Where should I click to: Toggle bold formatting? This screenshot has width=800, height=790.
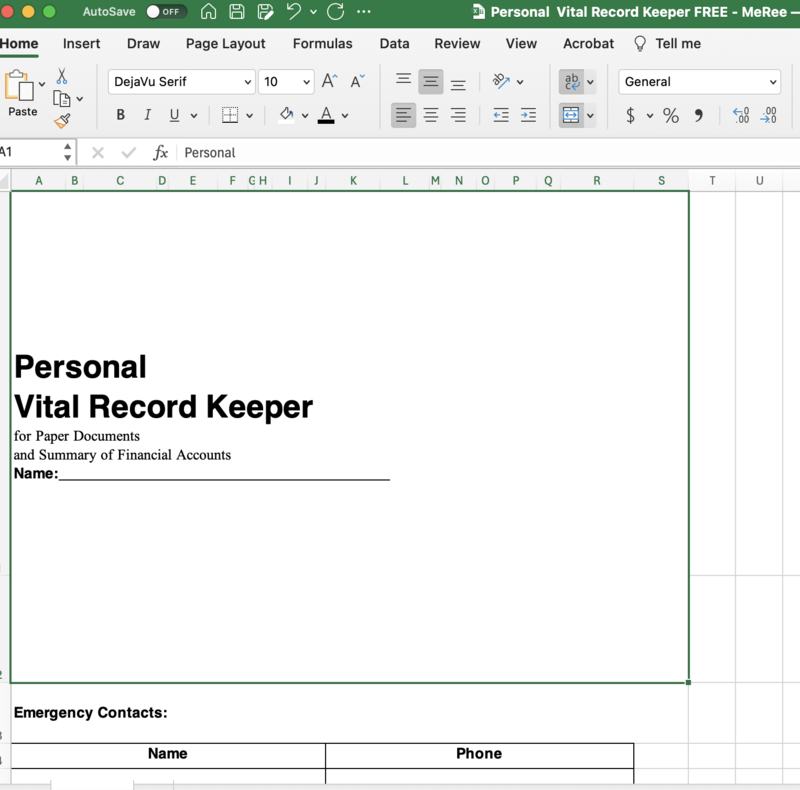tap(120, 115)
